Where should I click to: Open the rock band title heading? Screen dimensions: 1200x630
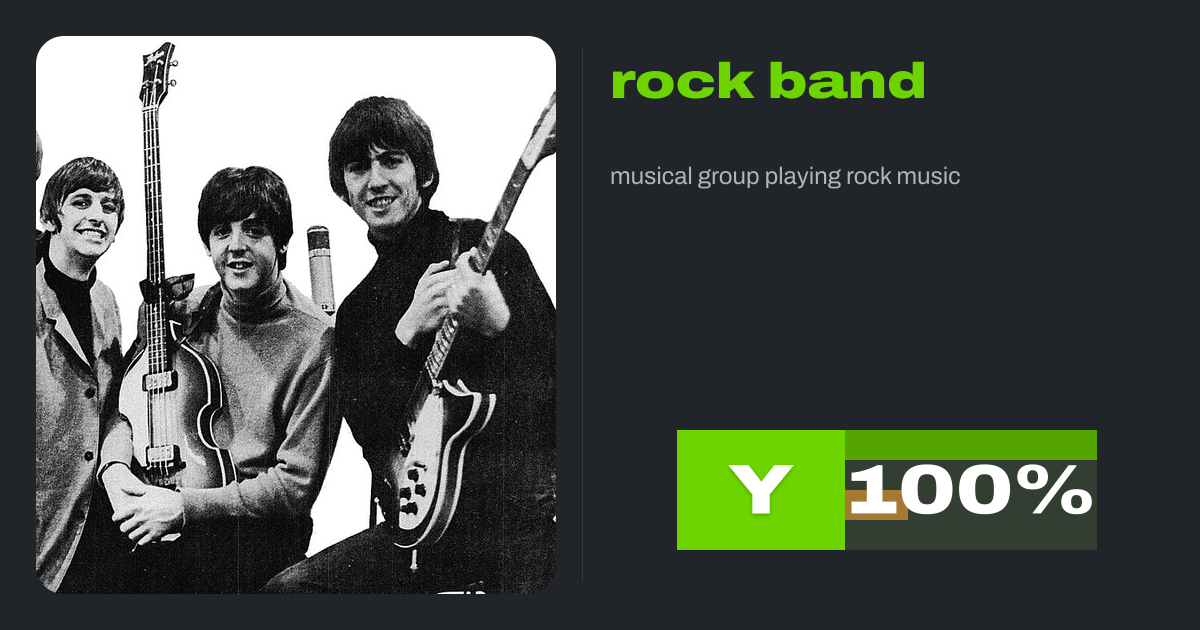(767, 82)
